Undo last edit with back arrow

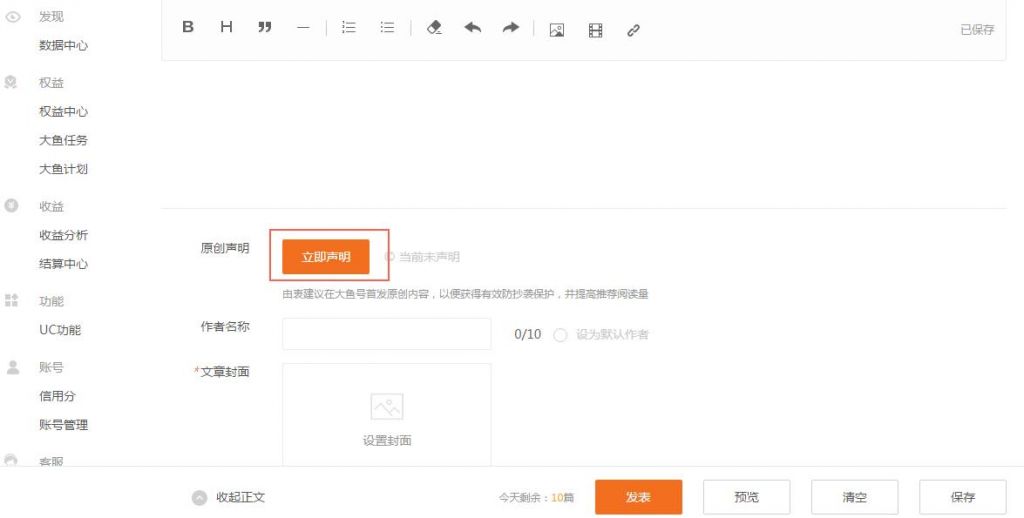click(472, 27)
